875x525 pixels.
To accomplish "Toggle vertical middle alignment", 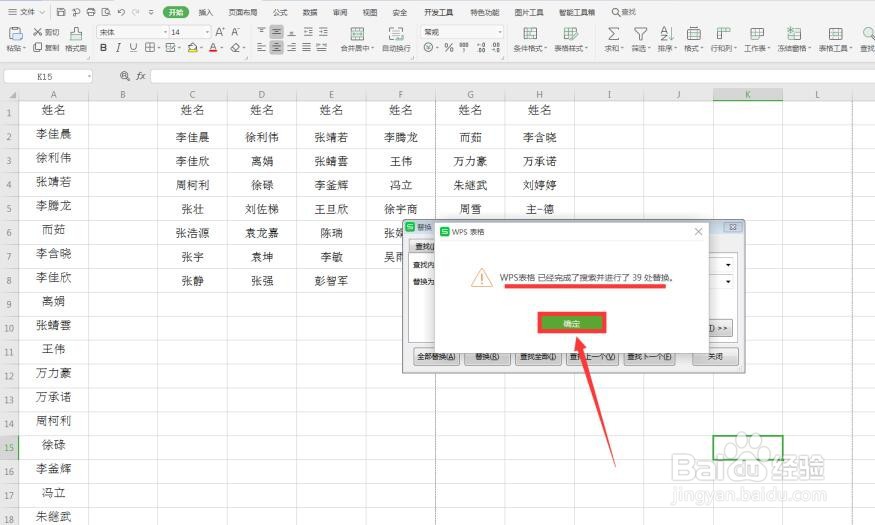I will pyautogui.click(x=276, y=32).
